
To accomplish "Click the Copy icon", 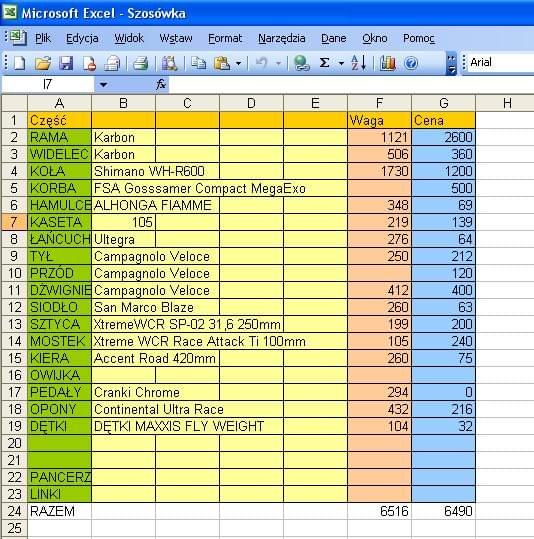I will (198, 63).
